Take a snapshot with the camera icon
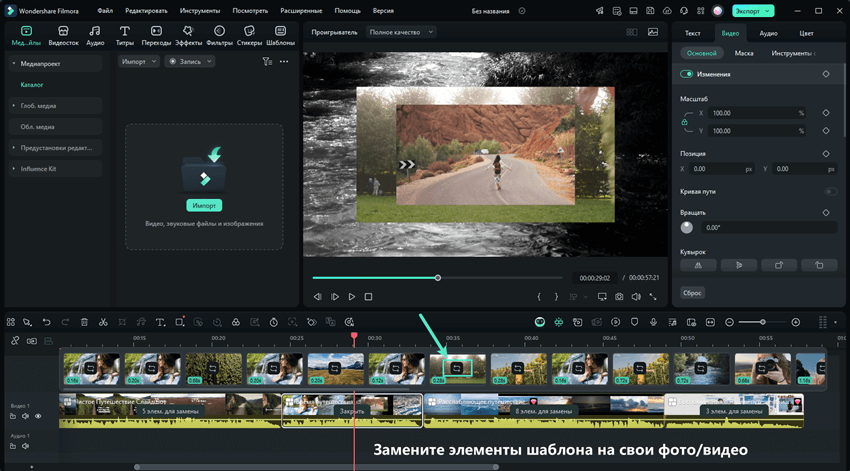Image resolution: width=850 pixels, height=471 pixels. [619, 297]
